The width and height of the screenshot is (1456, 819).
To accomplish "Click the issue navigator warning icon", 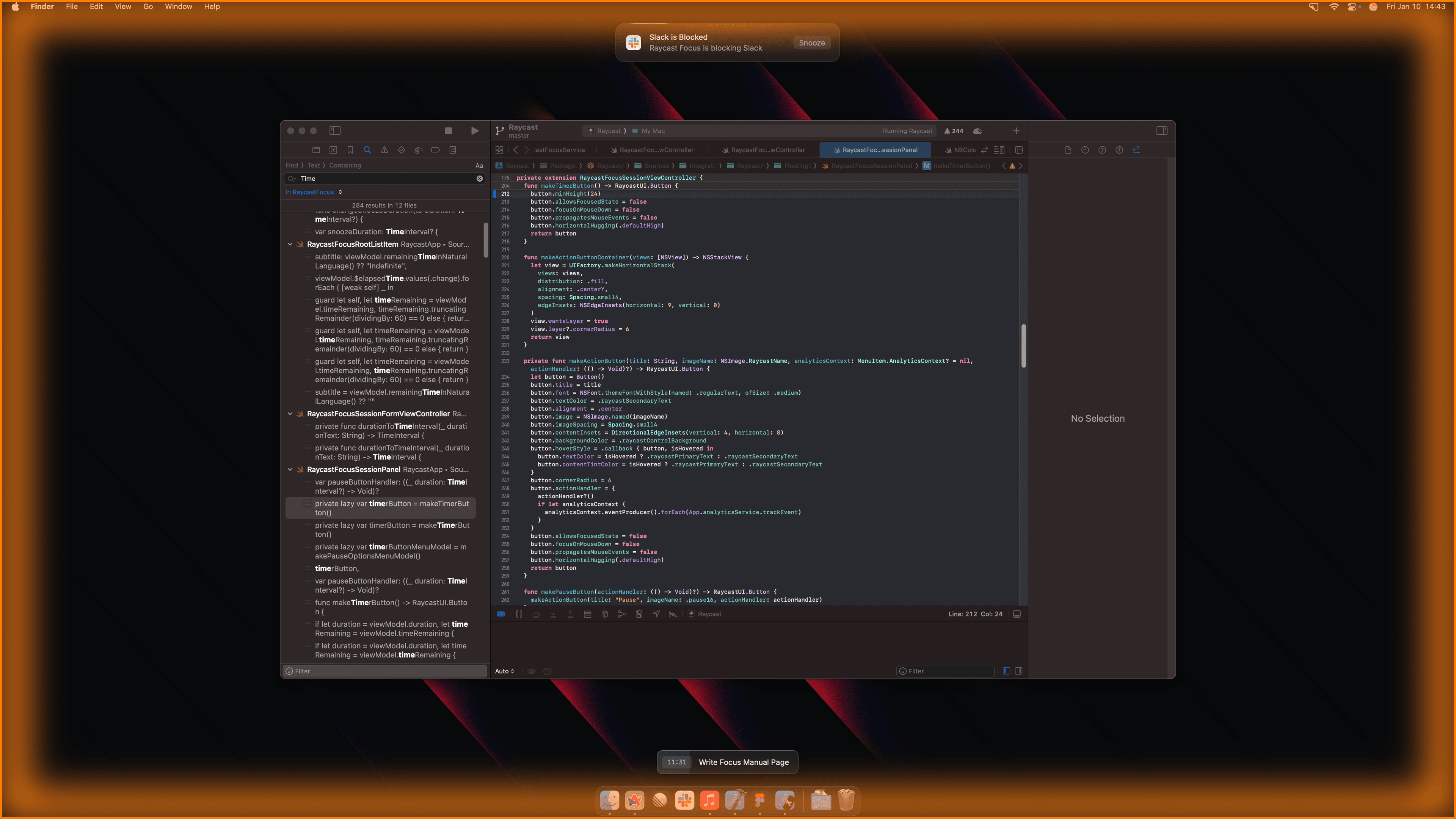I will [x=384, y=150].
